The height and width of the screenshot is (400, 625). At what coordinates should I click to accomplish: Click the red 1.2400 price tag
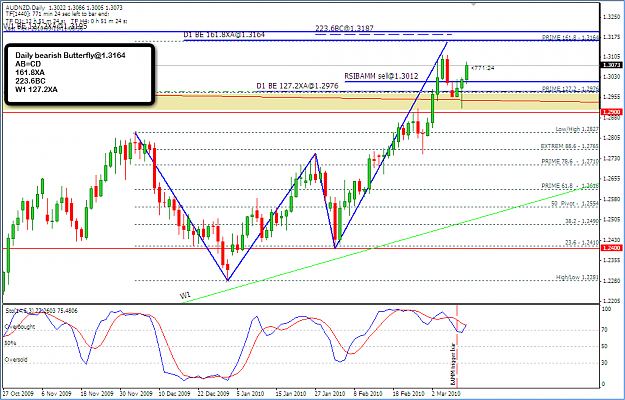click(611, 248)
